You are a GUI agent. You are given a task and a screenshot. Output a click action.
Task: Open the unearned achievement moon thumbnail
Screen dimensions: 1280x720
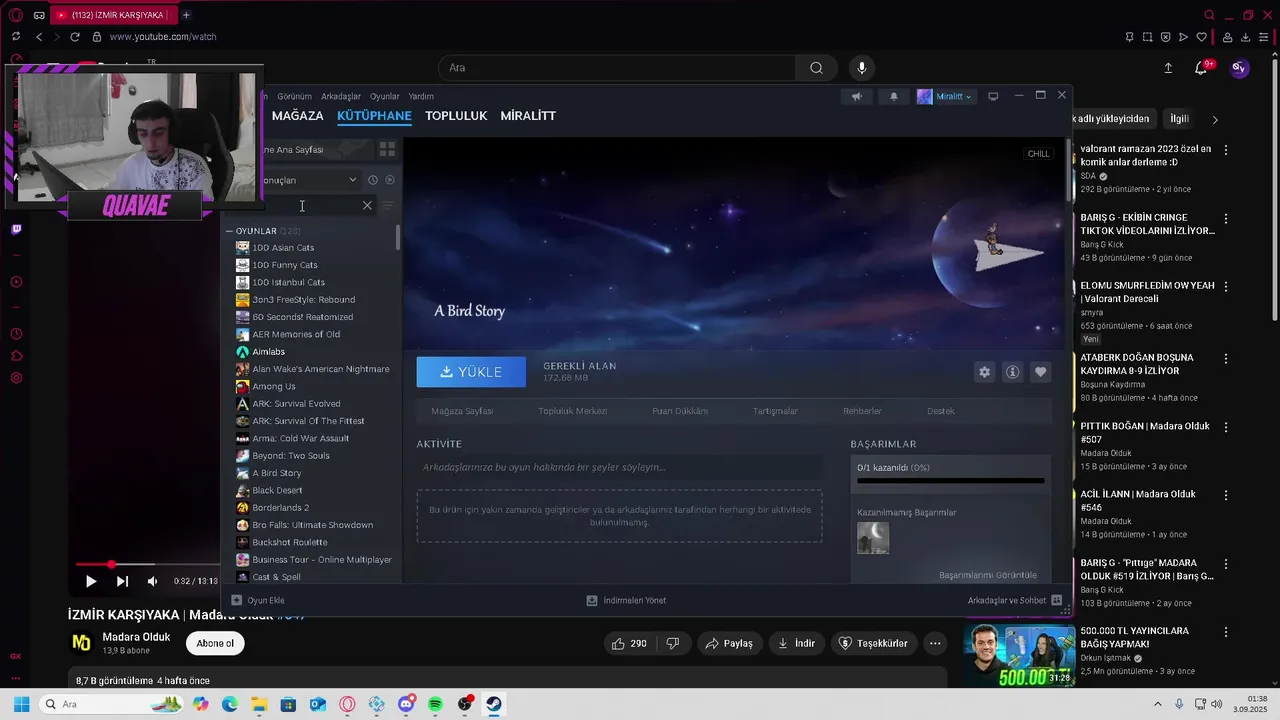tap(873, 538)
